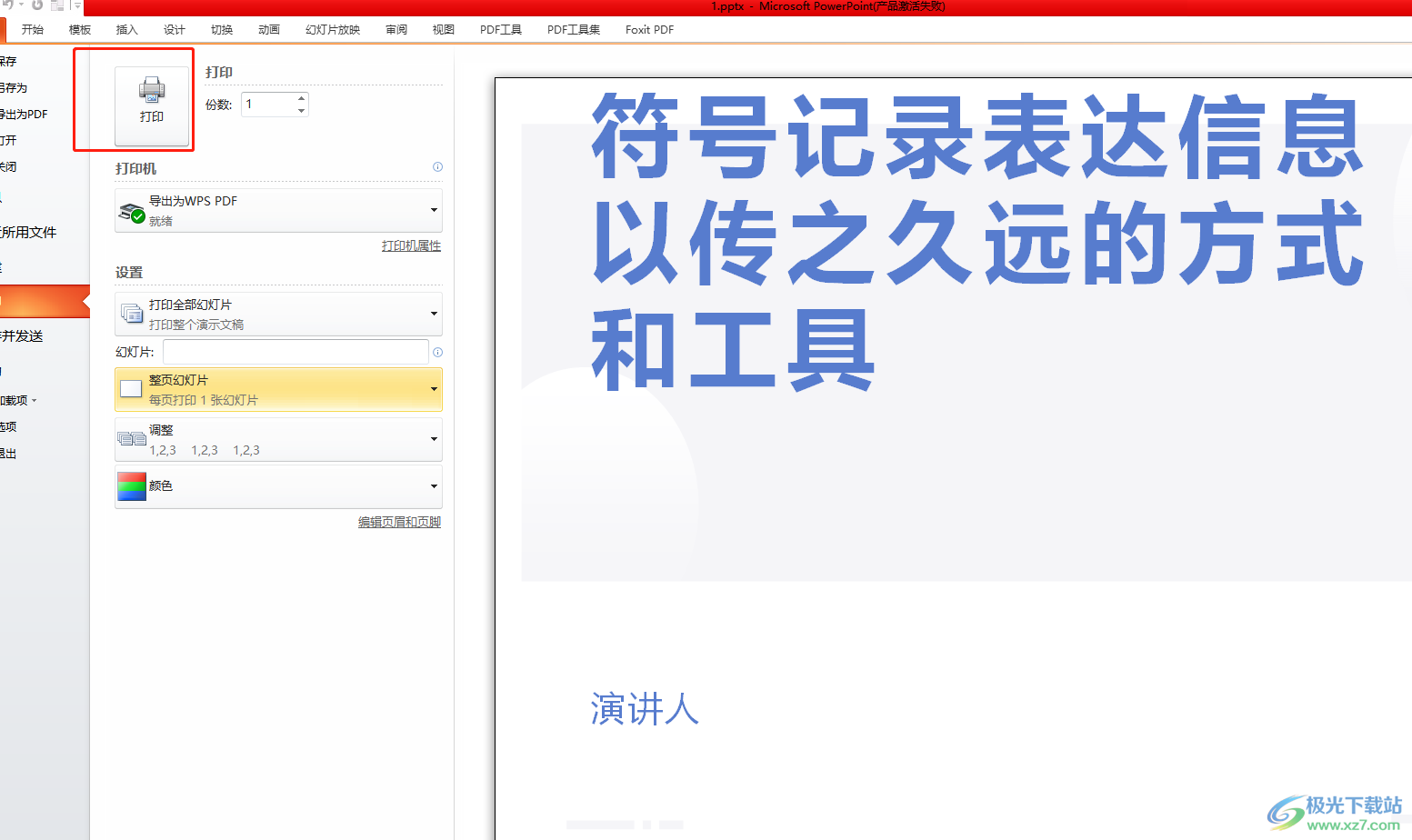Click the undo icon in quick access toolbar
Screen dimensions: 1412x840
pyautogui.click(x=7, y=5)
